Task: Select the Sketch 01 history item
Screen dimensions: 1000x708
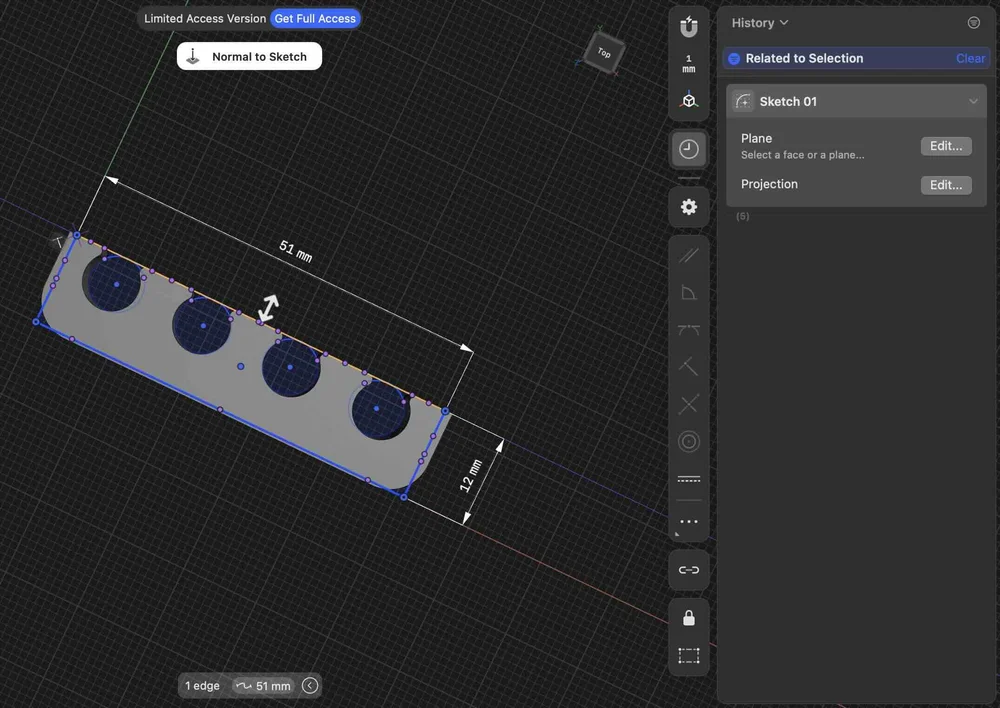Action: point(856,101)
